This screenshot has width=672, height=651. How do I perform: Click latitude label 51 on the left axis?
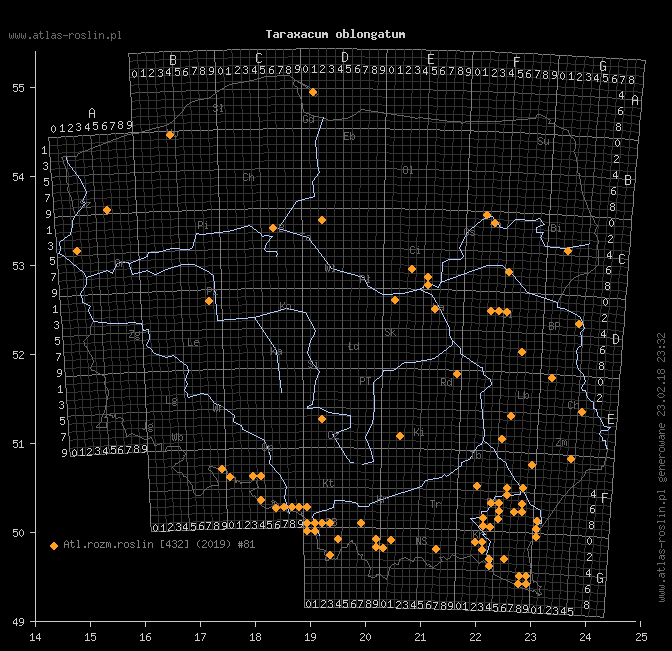[x=18, y=444]
